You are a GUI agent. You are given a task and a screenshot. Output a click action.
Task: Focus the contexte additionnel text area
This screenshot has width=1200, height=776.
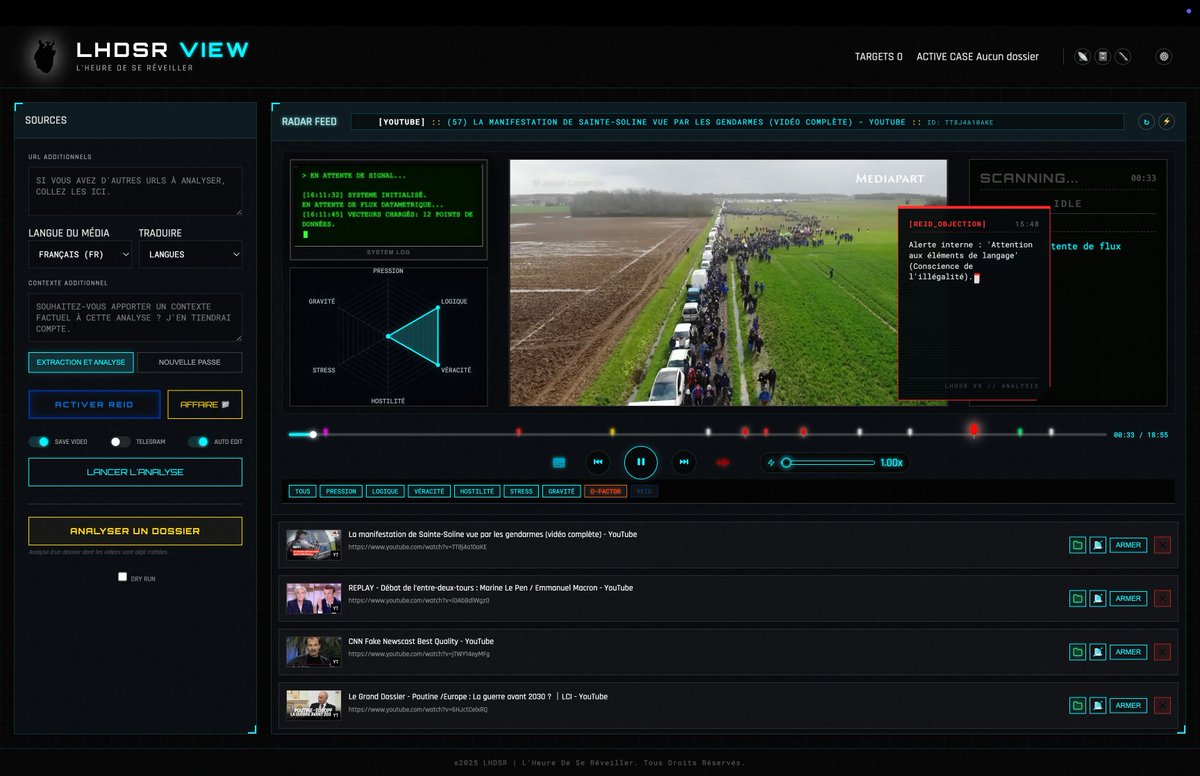pyautogui.click(x=135, y=318)
